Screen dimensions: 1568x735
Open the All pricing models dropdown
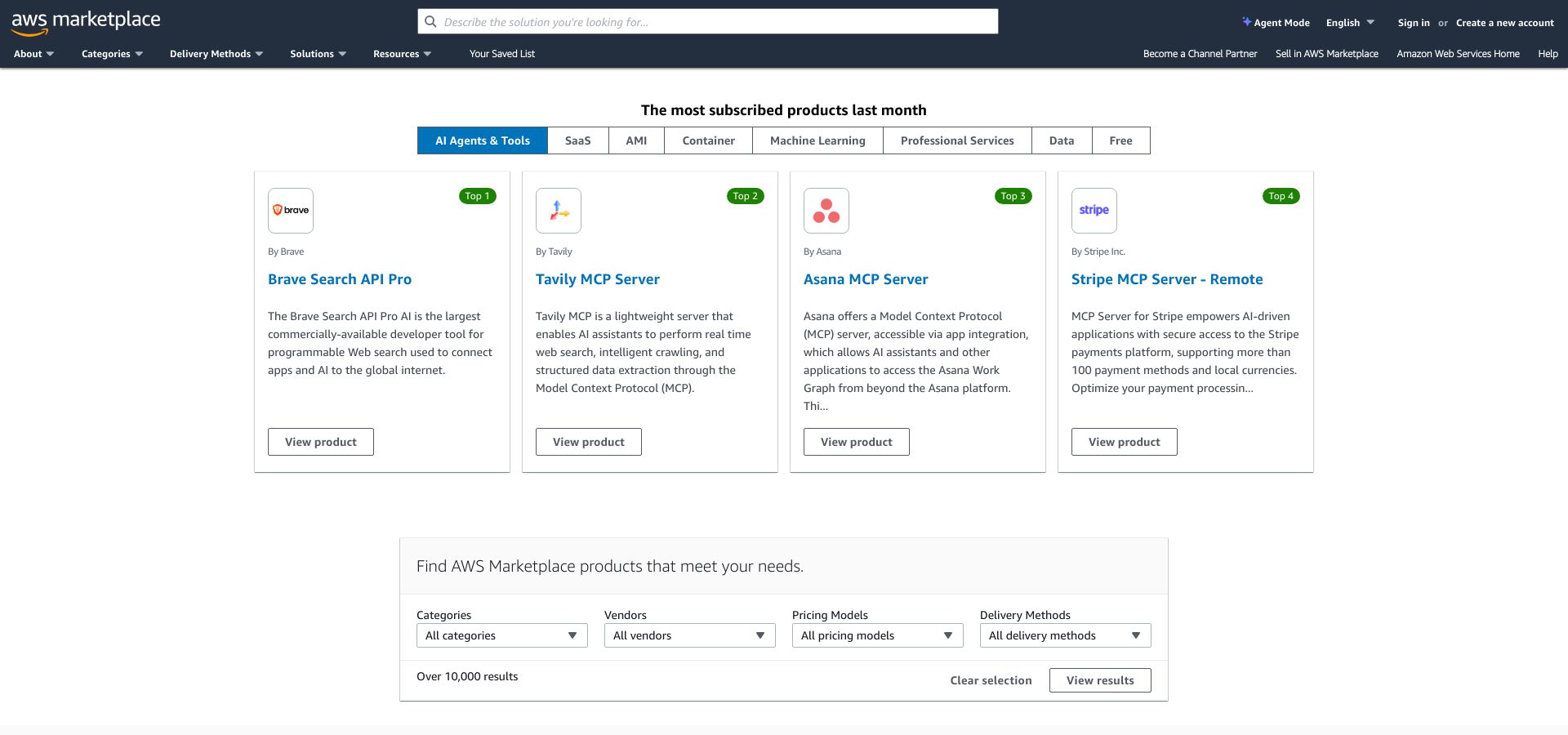coord(877,635)
